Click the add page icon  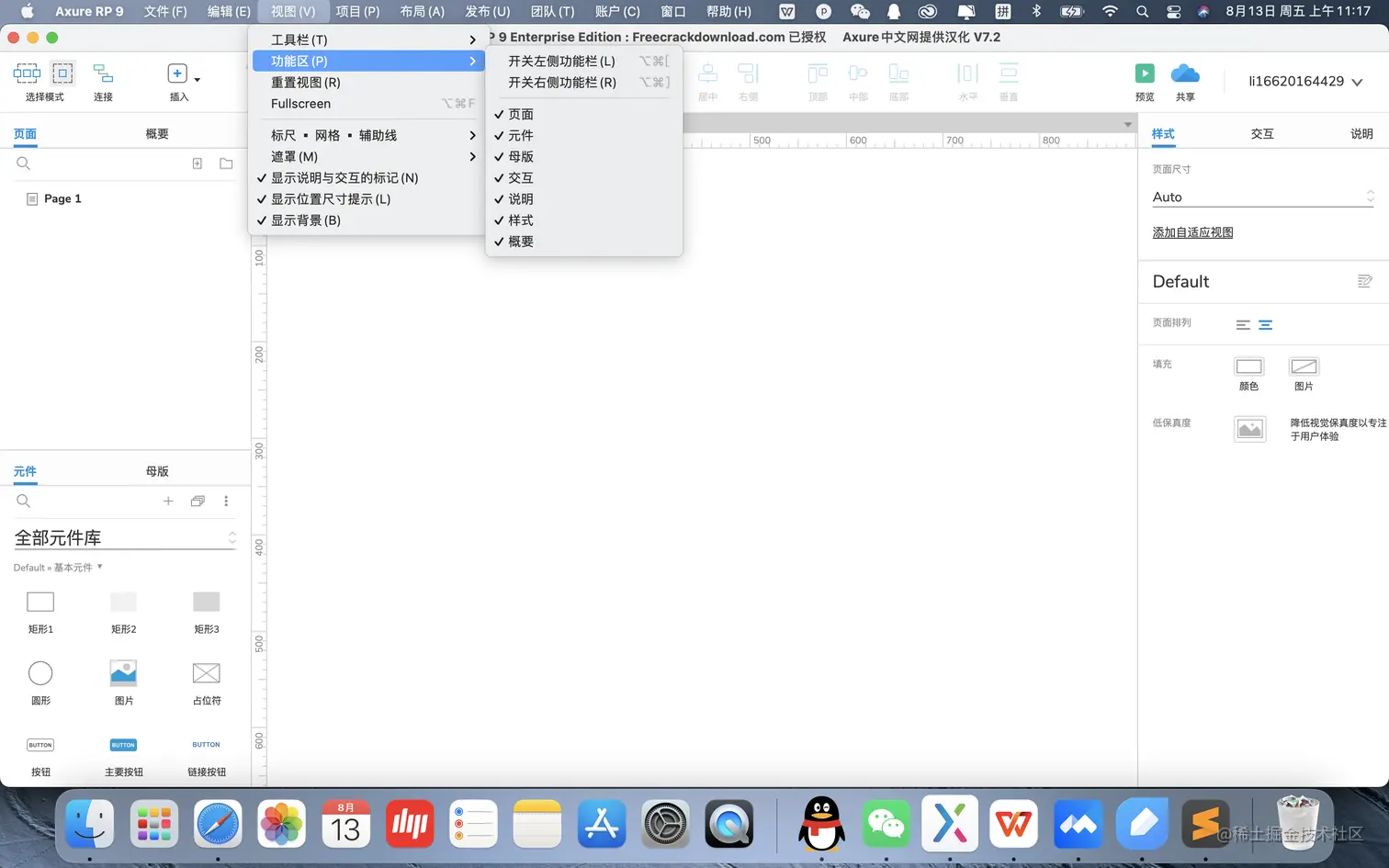198,163
